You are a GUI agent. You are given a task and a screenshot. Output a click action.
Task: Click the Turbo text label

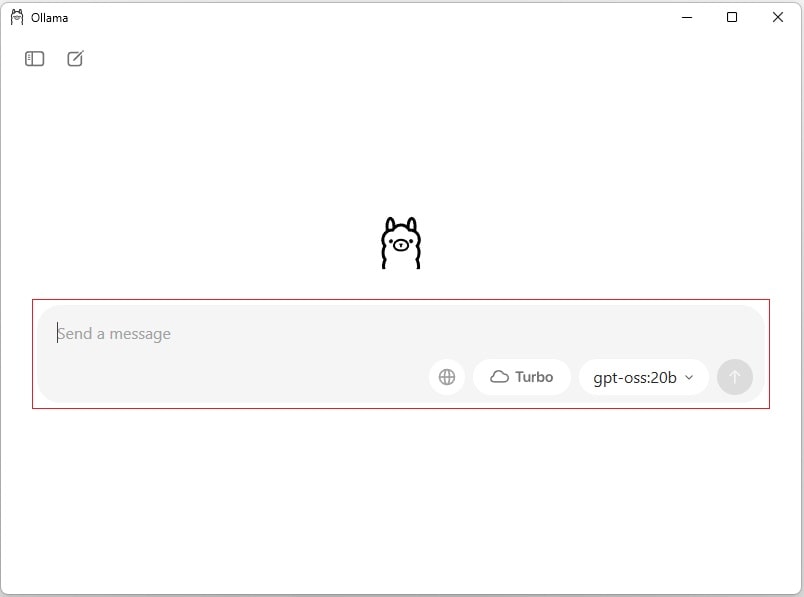coord(534,377)
